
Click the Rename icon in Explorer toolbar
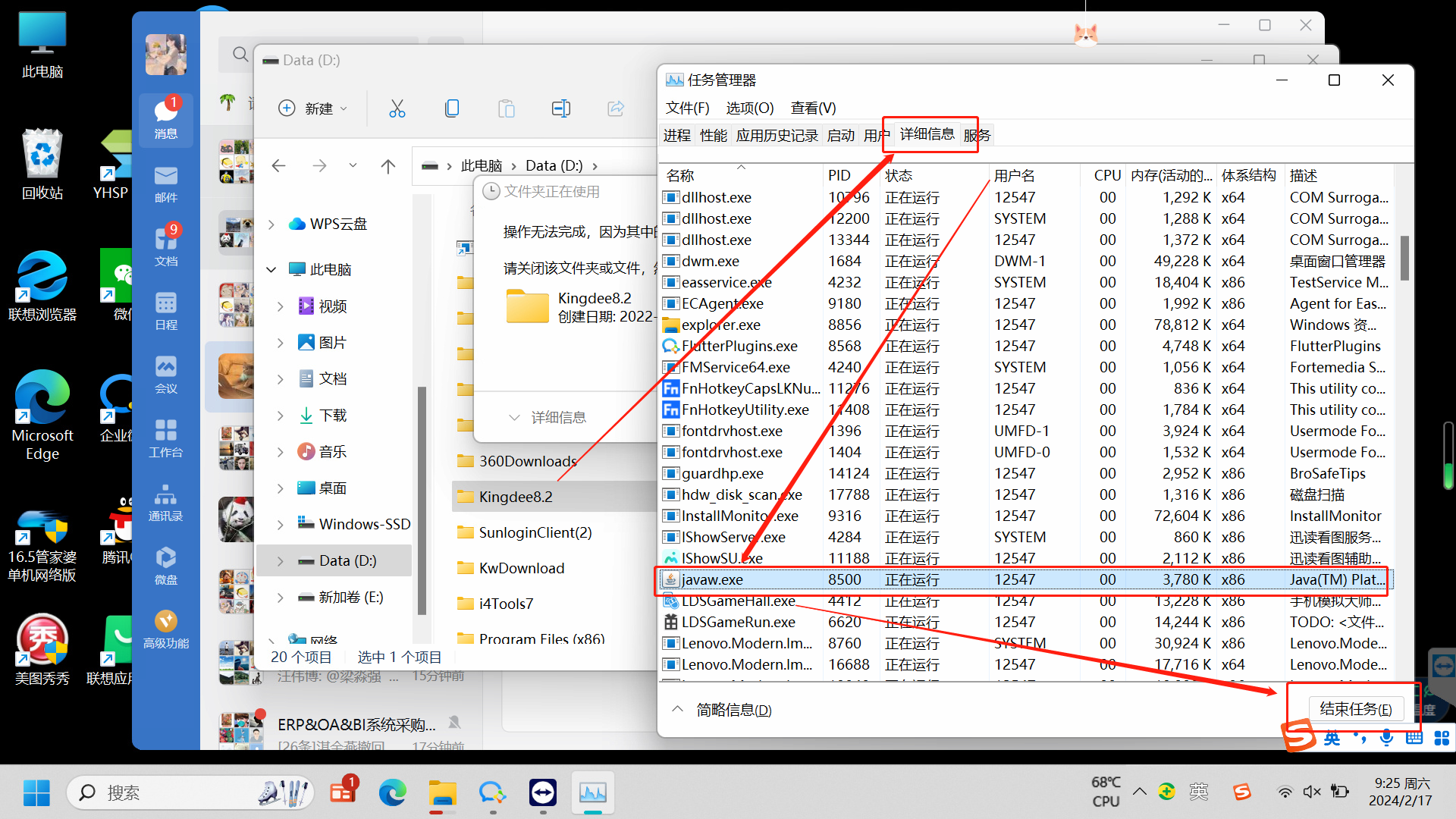click(560, 108)
